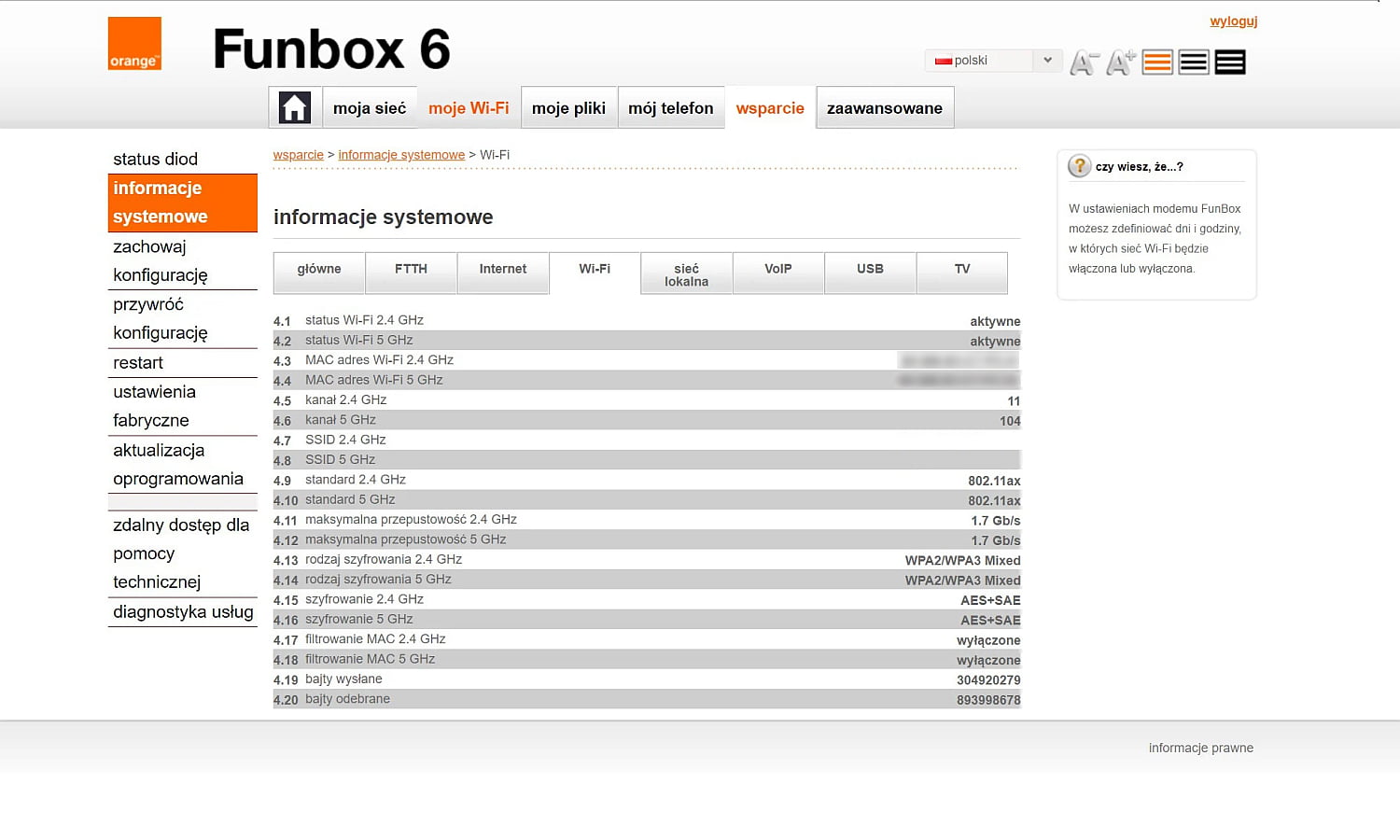Select restart in the sidebar
Viewport: 1400px width, 840px height.
pyautogui.click(x=137, y=362)
